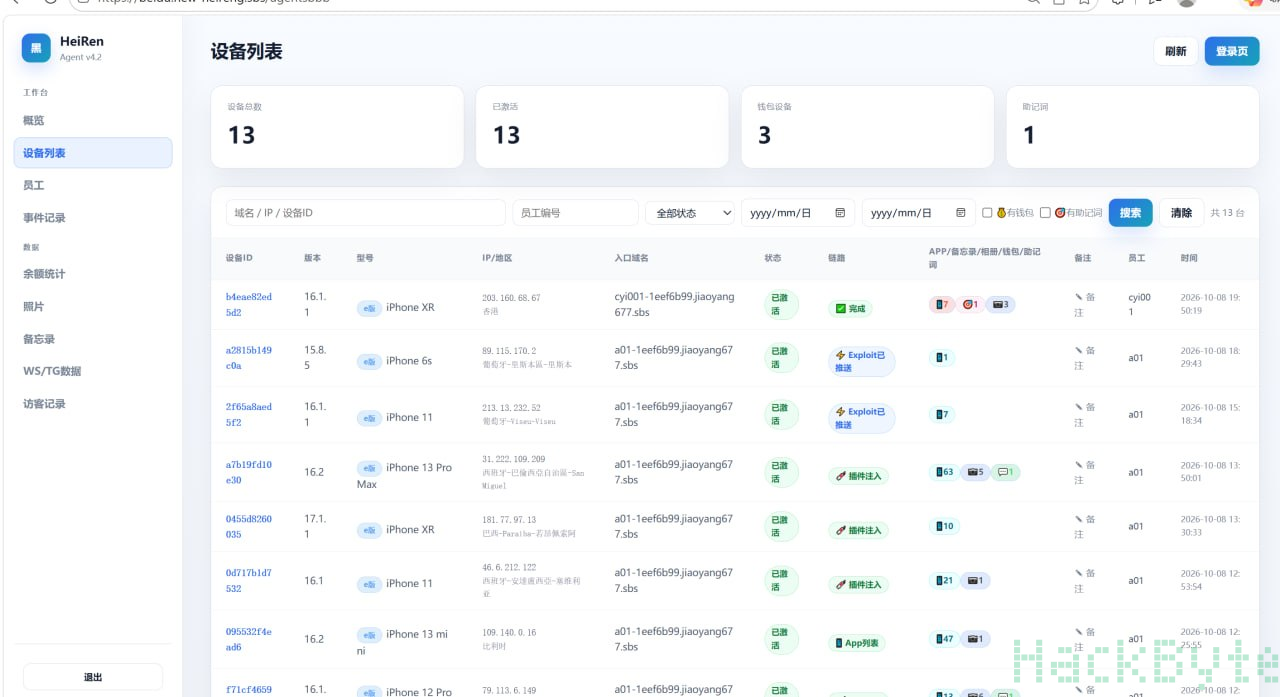Viewport: 1280px width, 697px height.
Task: Click the app count badge 7 for device b4eae82ed5d2
Action: (x=941, y=304)
